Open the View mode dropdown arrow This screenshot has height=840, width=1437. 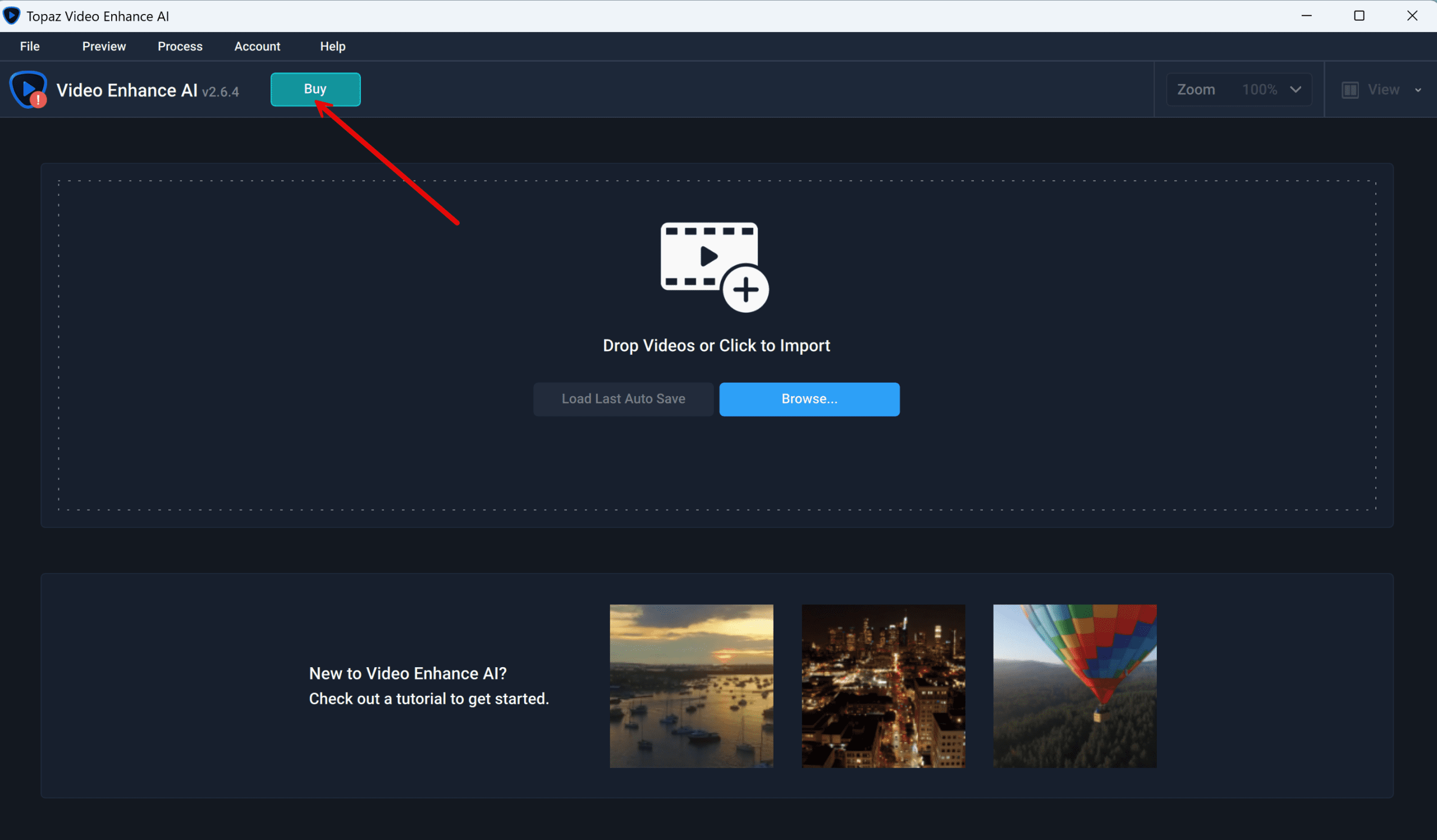[1417, 90]
